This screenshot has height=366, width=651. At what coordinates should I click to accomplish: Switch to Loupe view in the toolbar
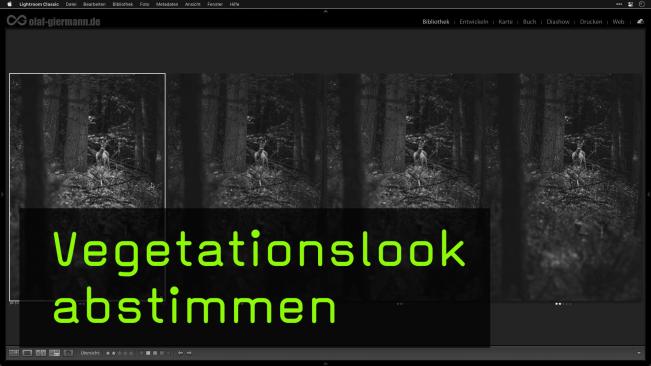click(27, 353)
